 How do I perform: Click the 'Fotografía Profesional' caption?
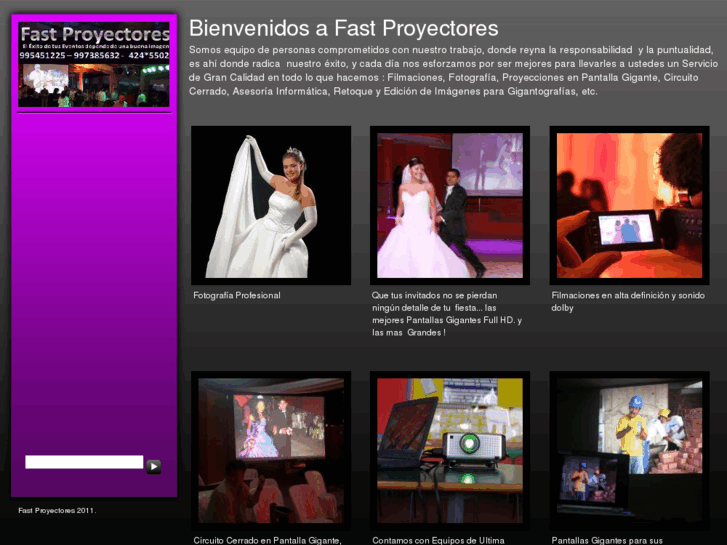[x=237, y=296]
